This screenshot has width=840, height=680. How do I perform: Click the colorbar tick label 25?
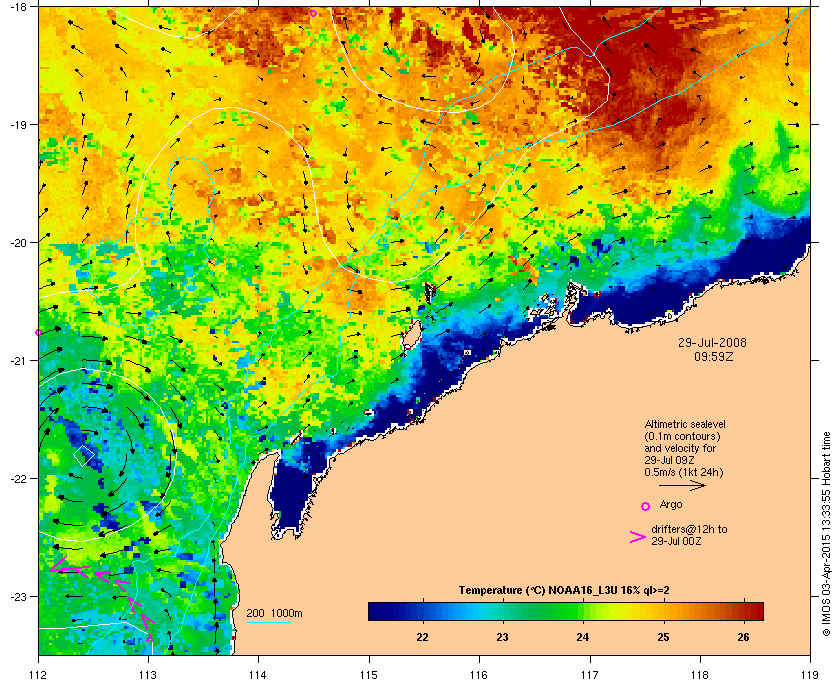tap(663, 637)
